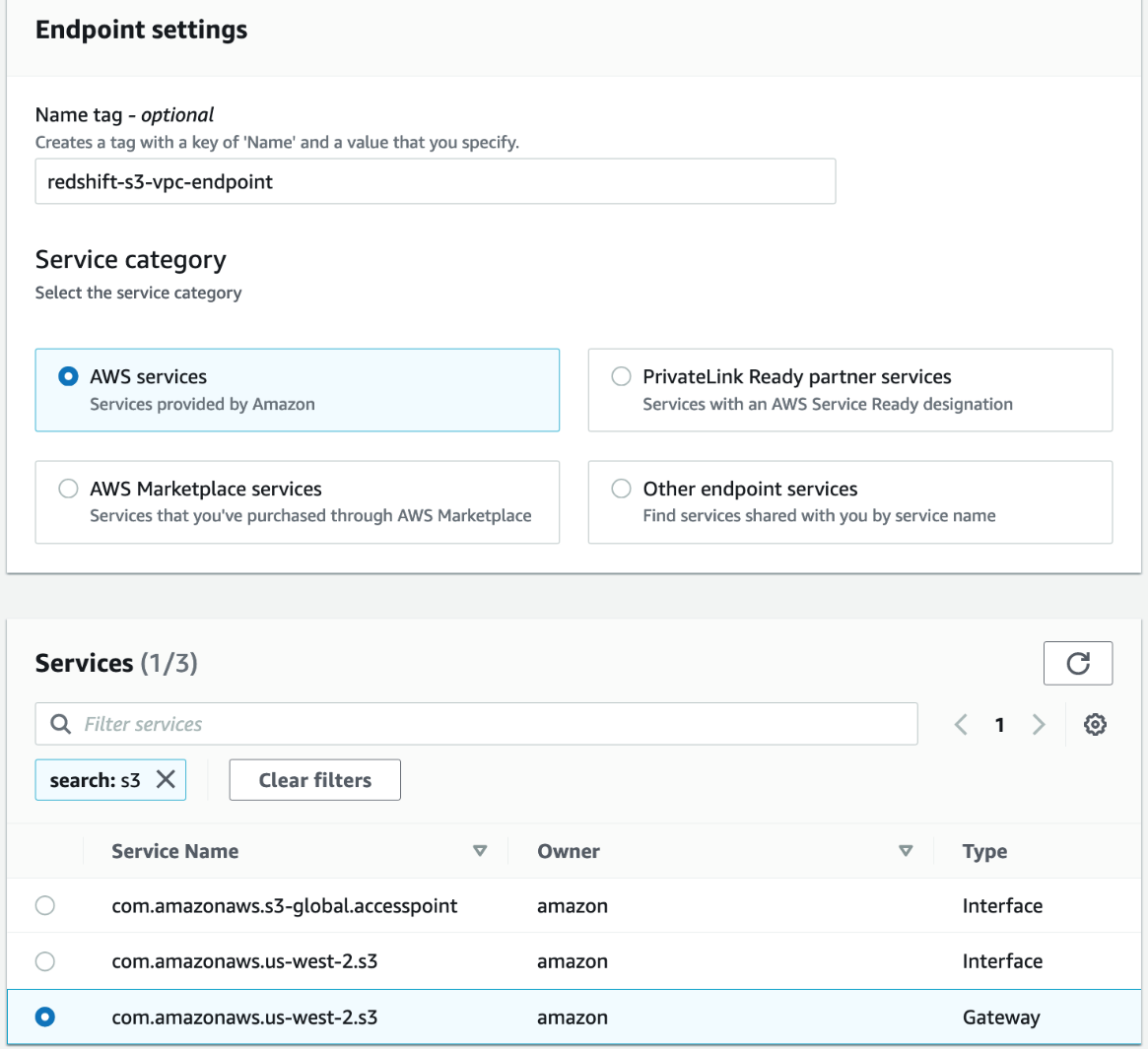Choose Other endpoint services option

click(x=621, y=489)
